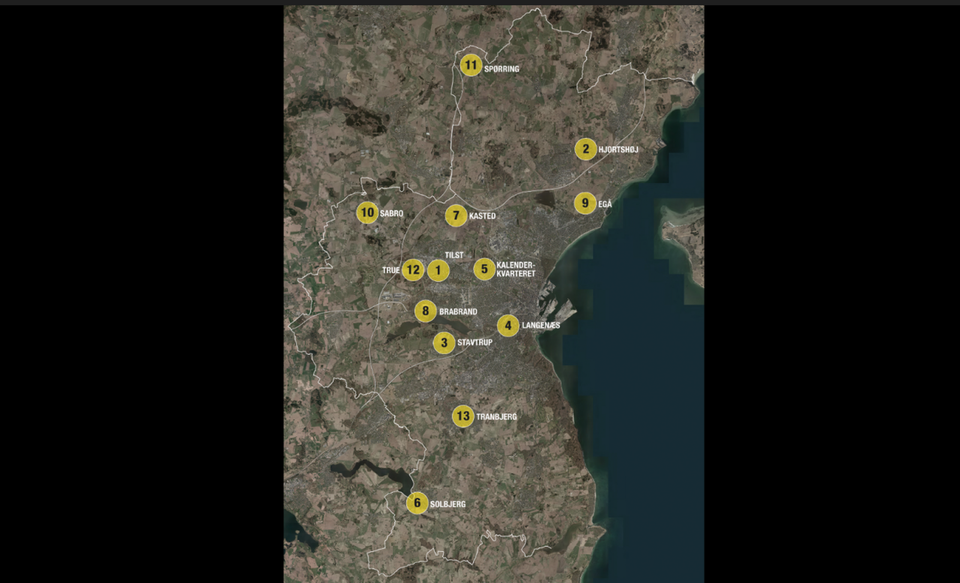The height and width of the screenshot is (583, 960).
Task: Select the Hjortshøj place label
Action: pyautogui.click(x=618, y=150)
